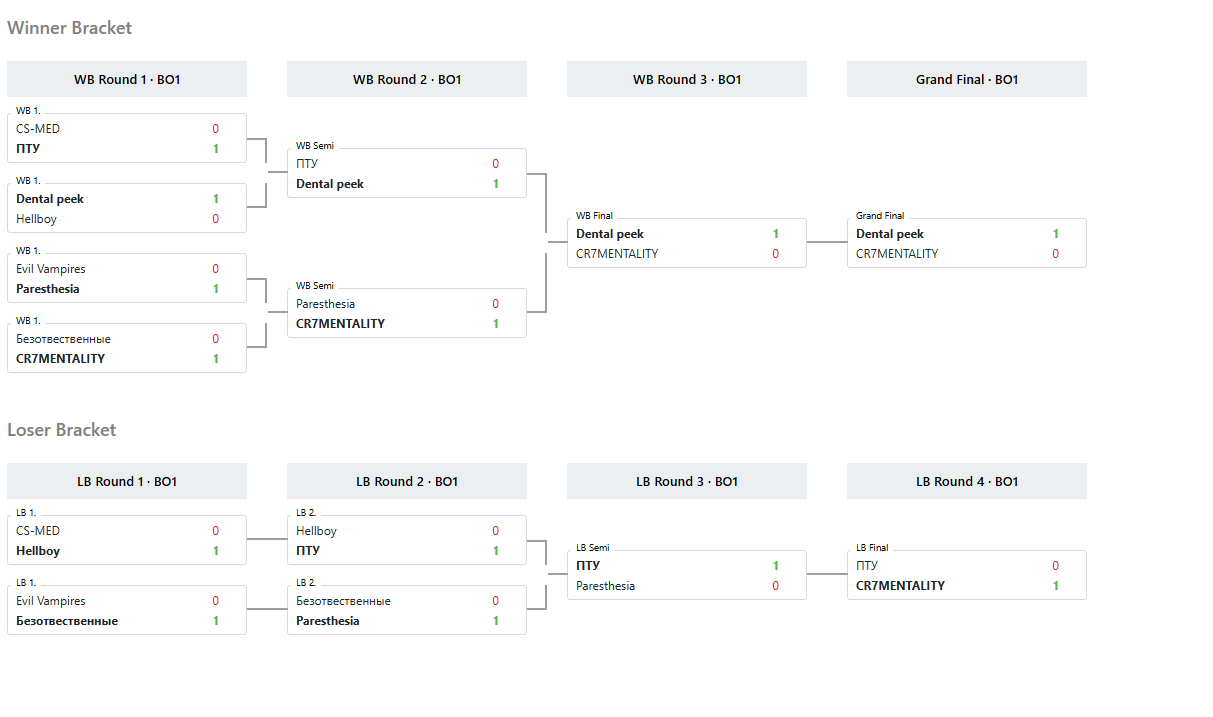
Task: Select Безответственные in WB Round 1
Action: tap(63, 339)
